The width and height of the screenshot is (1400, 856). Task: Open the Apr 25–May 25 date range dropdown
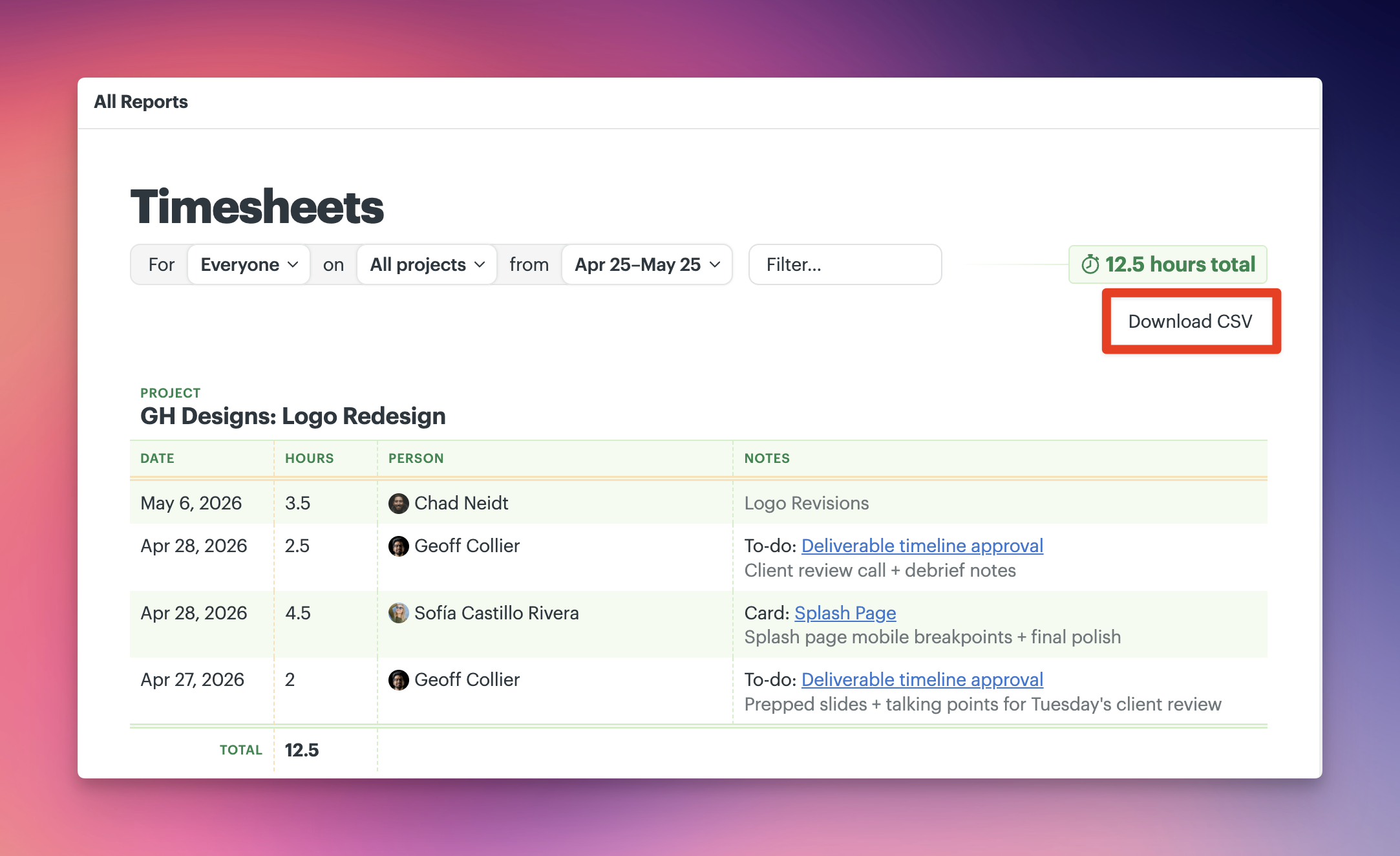point(647,264)
